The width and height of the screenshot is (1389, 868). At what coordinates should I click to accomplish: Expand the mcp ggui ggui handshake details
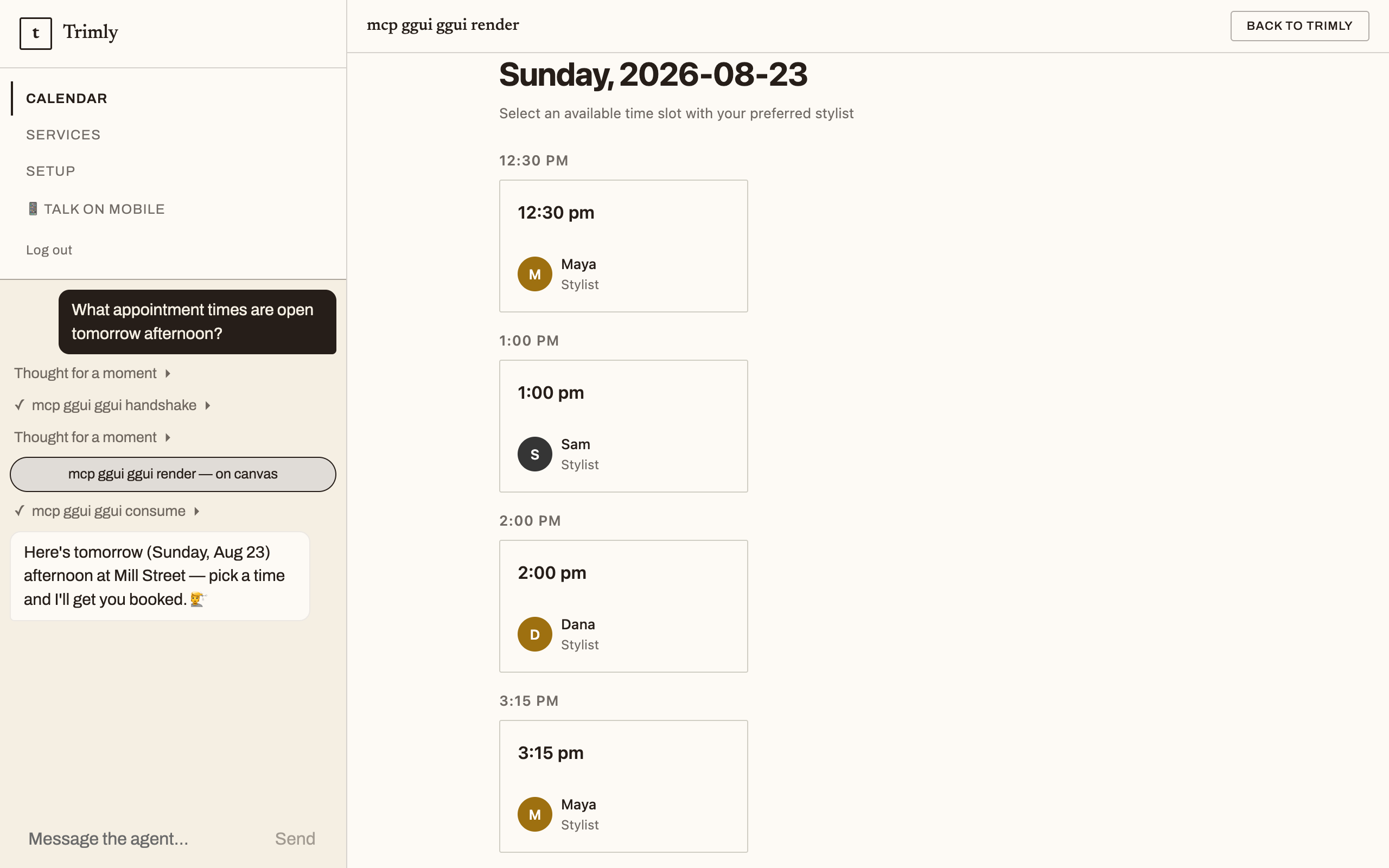coord(121,405)
